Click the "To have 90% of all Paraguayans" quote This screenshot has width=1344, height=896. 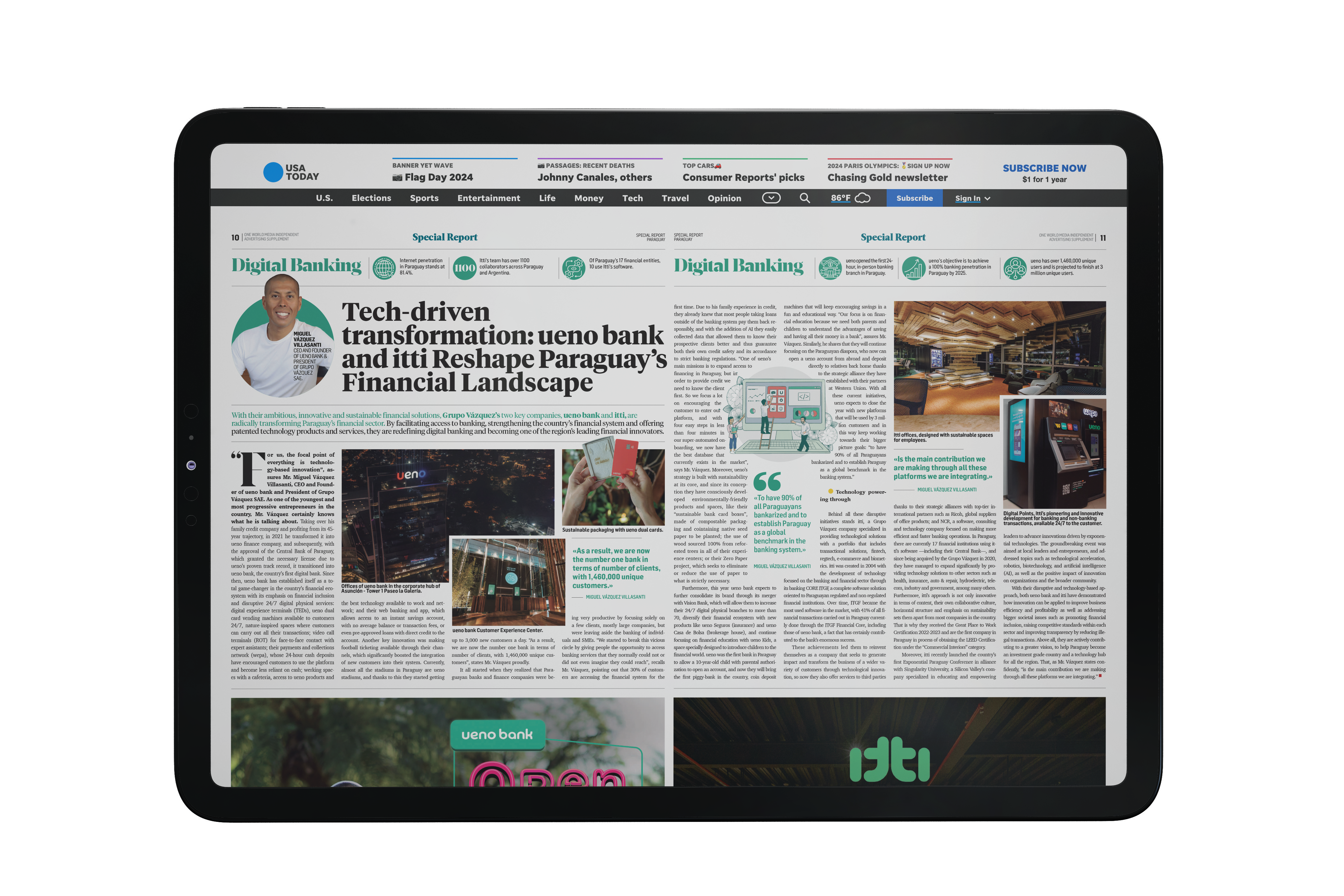(782, 524)
